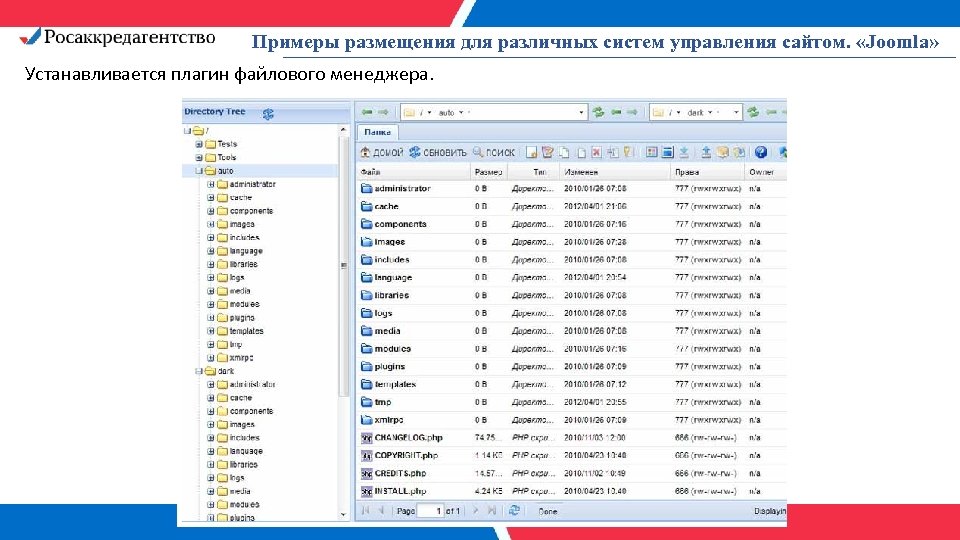The height and width of the screenshot is (540, 960).
Task: Click the ОБНОВИТЬ reload button
Action: [x=438, y=152]
